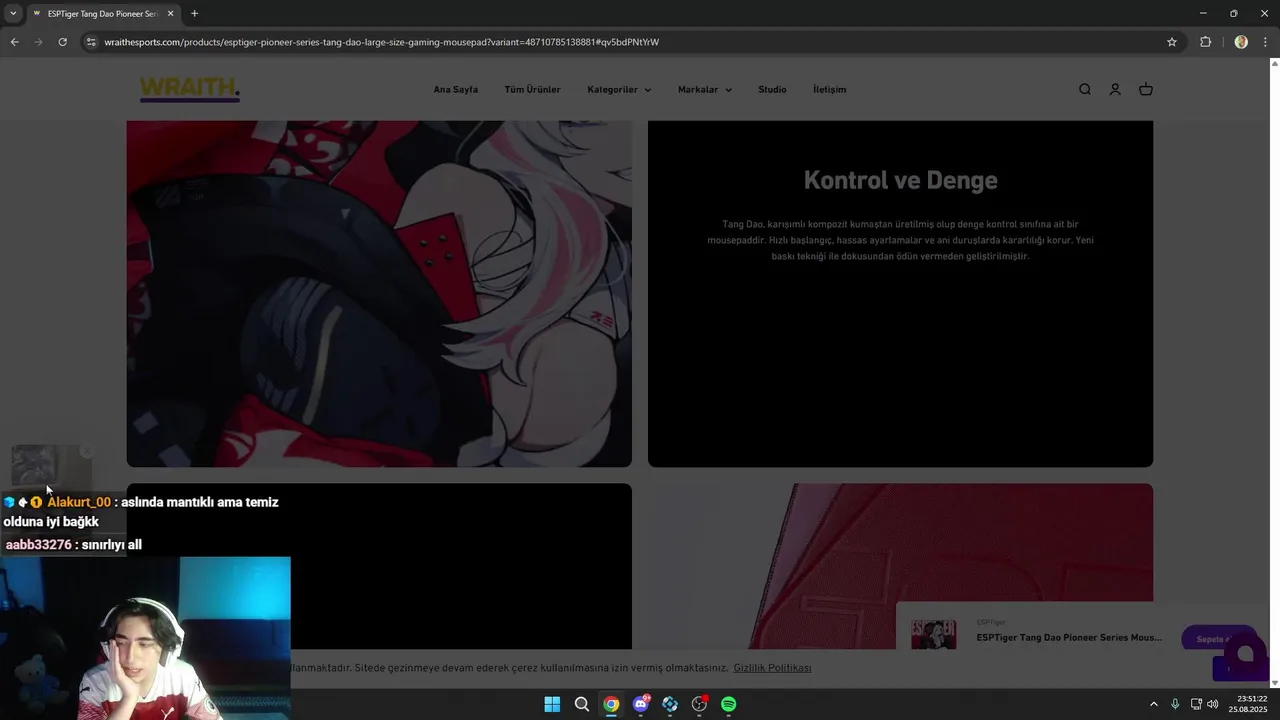This screenshot has width=1280, height=720.
Task: Open Discord from the taskbar
Action: pyautogui.click(x=641, y=704)
